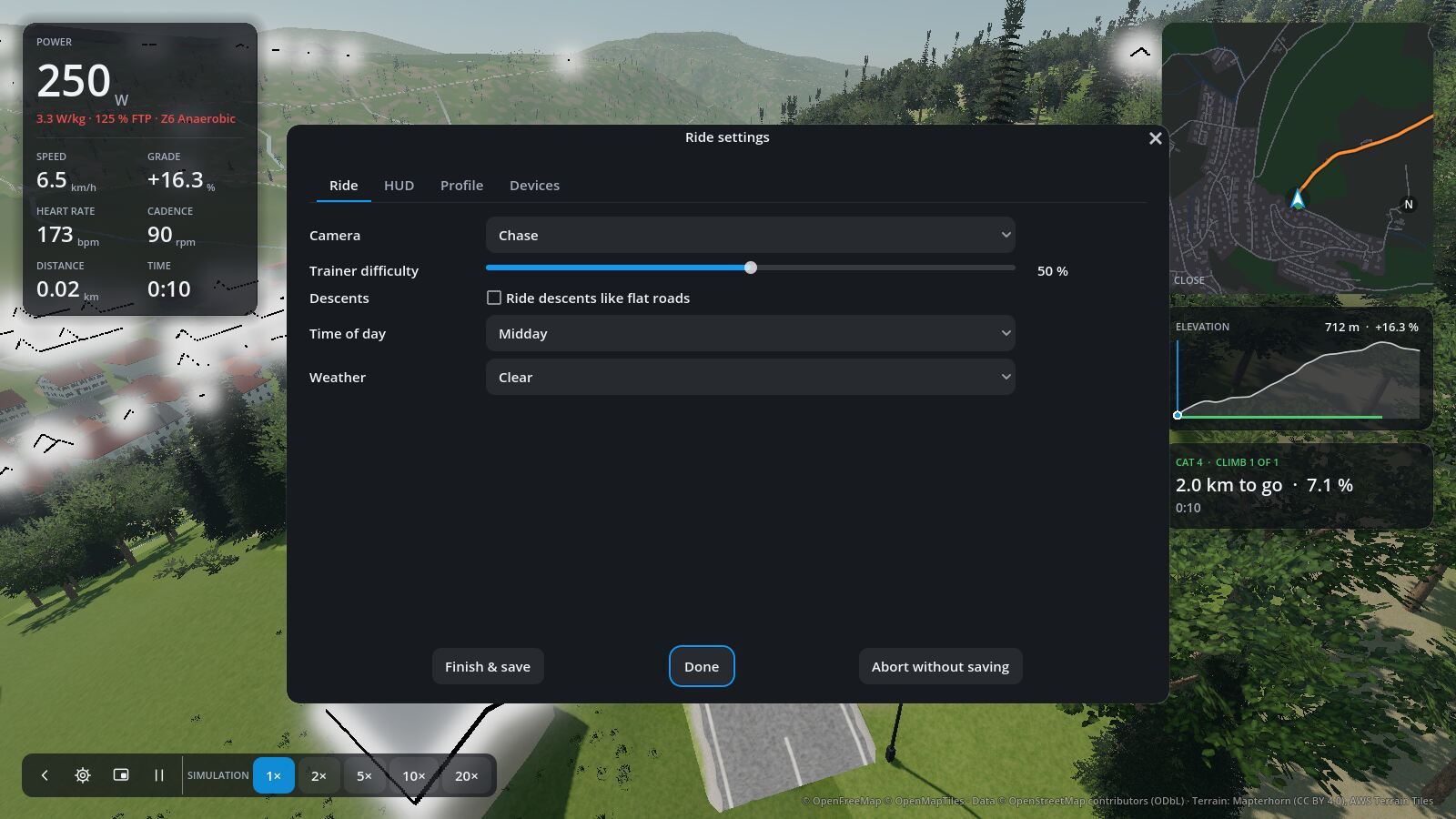Pause the ride simulation
Image resolution: width=1456 pixels, height=819 pixels.
tap(159, 775)
